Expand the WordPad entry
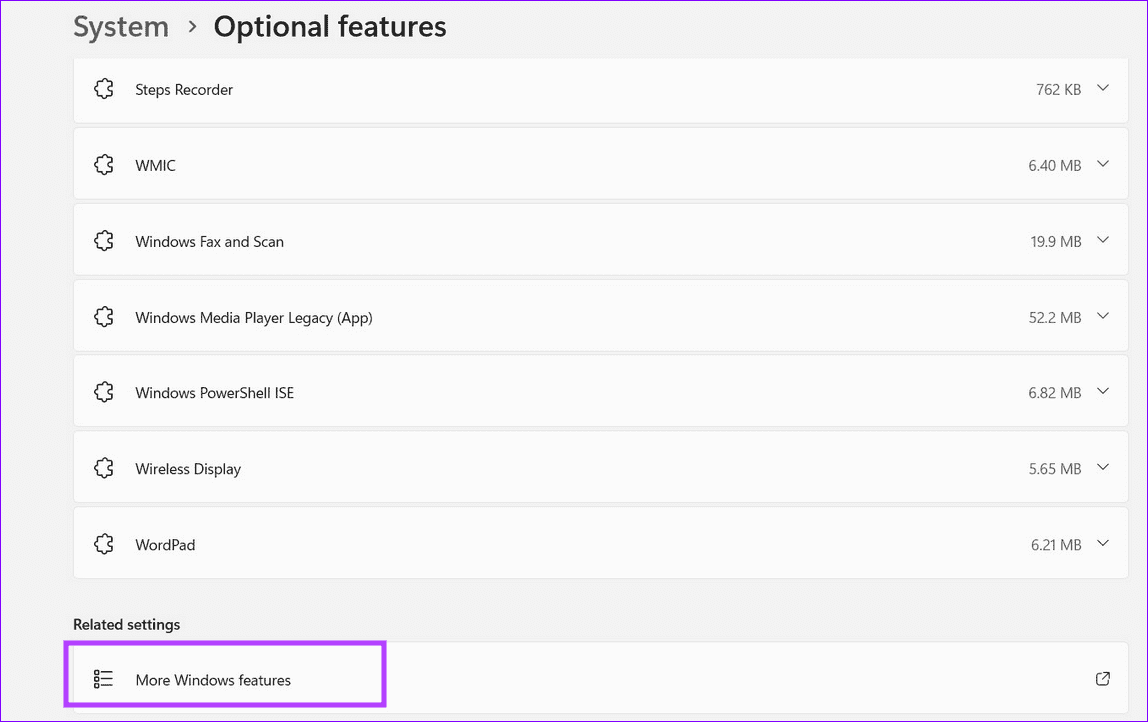 (1103, 543)
